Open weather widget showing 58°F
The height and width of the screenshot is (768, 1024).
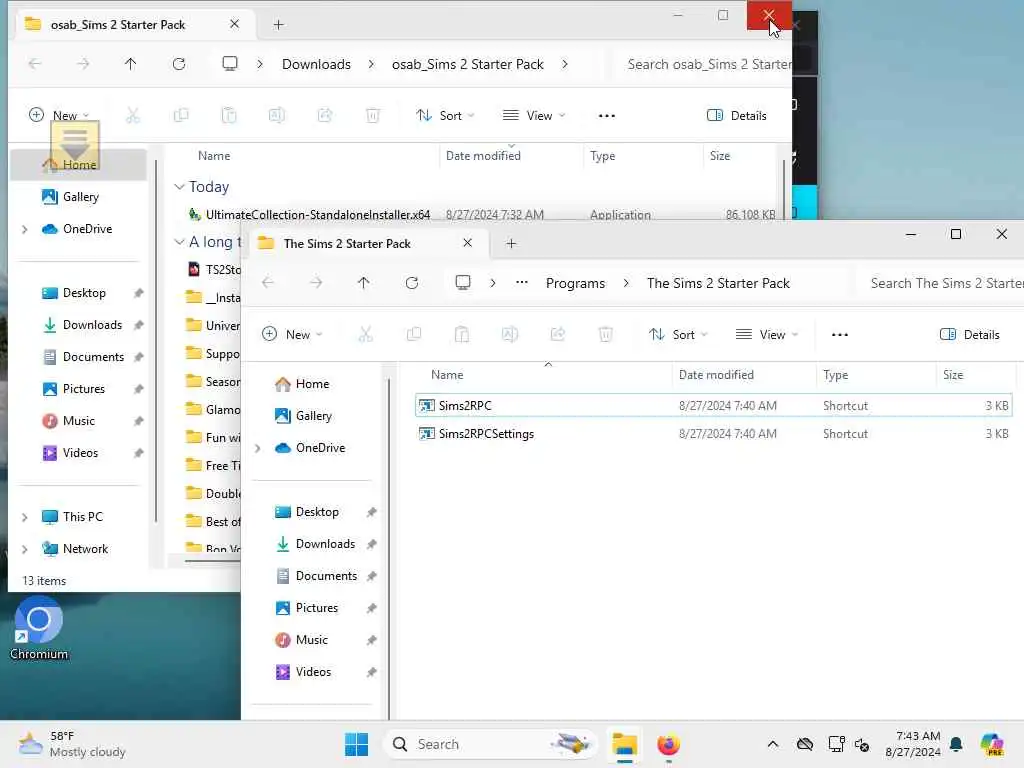coord(72,744)
